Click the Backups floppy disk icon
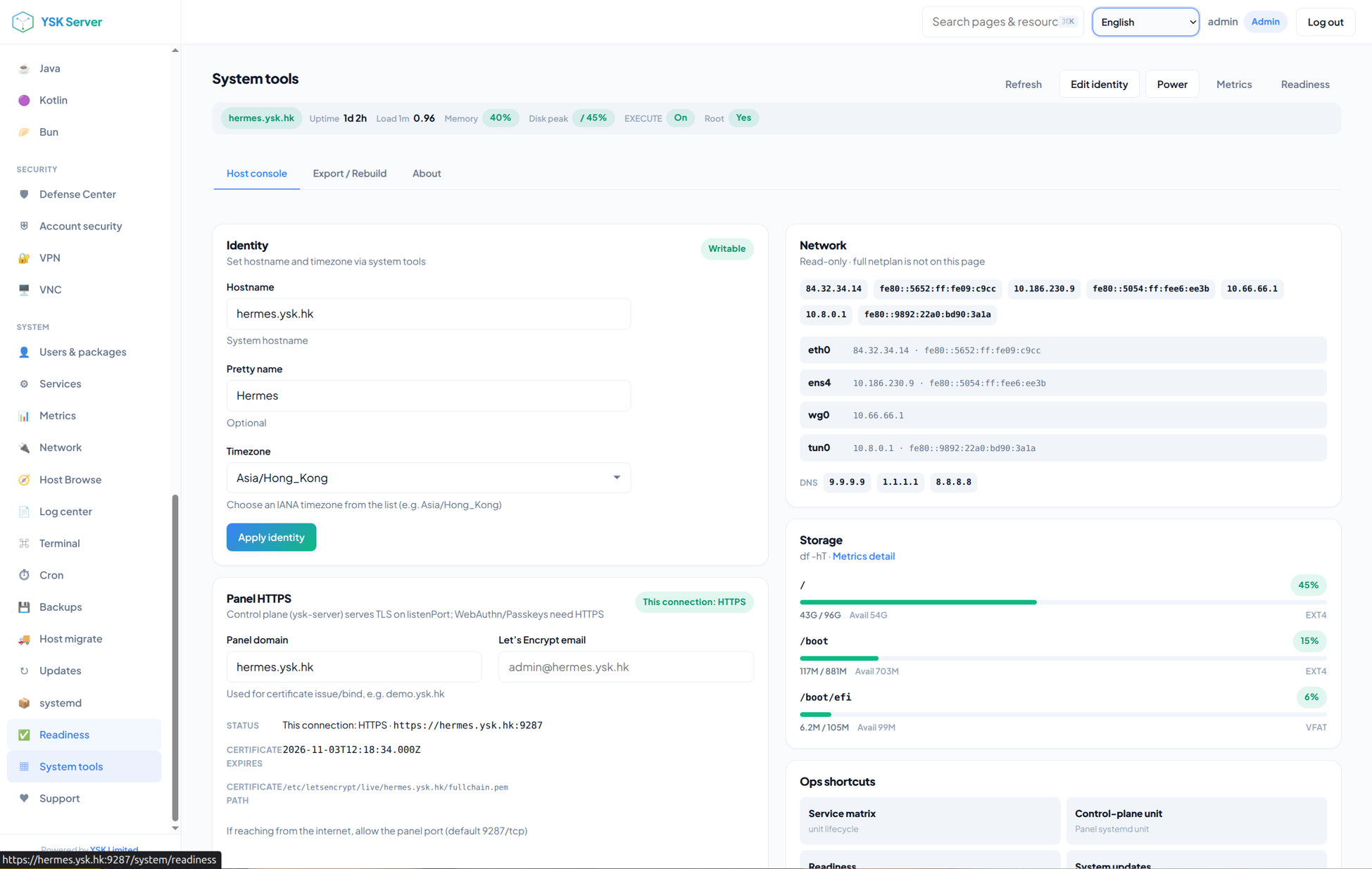 (24, 607)
